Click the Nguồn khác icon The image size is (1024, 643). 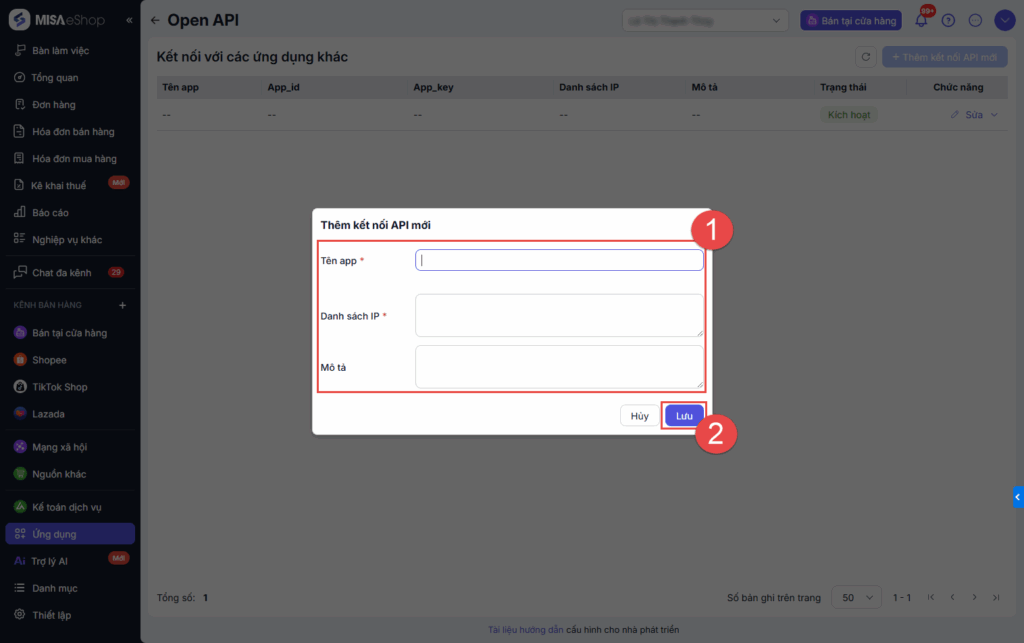coord(20,473)
